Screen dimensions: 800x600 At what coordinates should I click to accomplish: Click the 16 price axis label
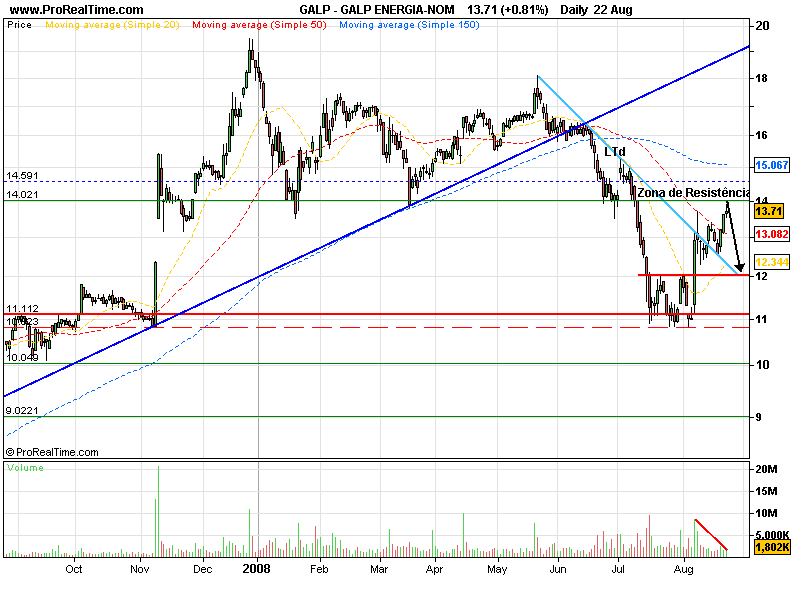click(x=762, y=135)
